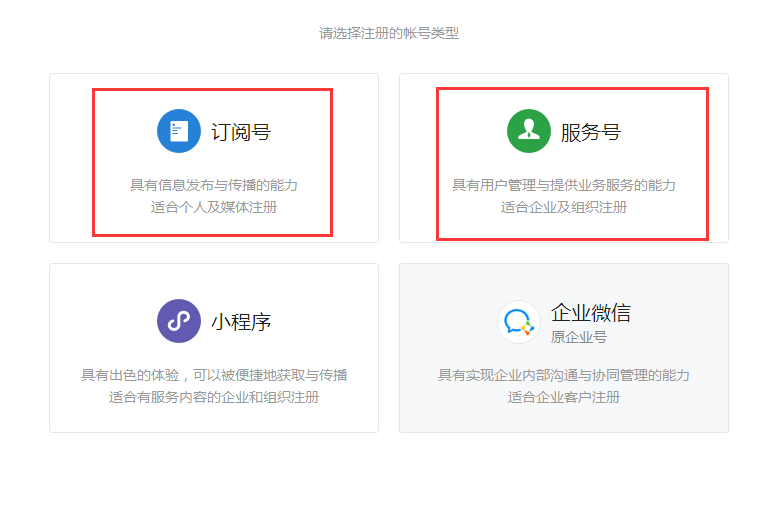The width and height of the screenshot is (760, 509).
Task: Select the 订阅号 title text
Action: [x=240, y=132]
